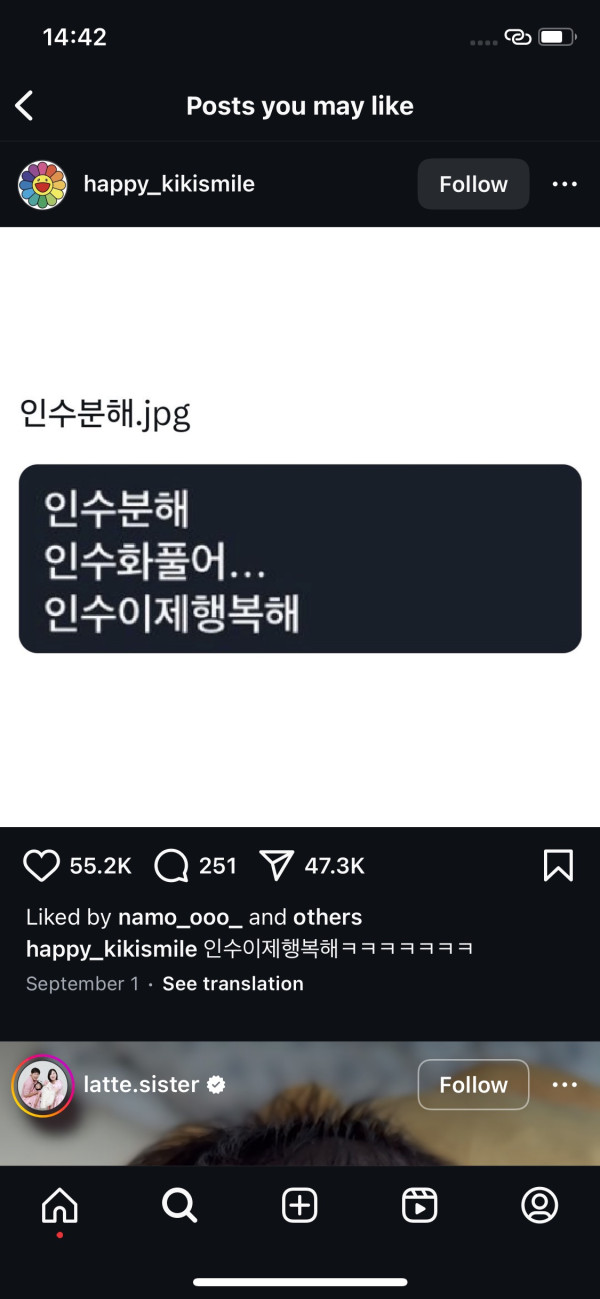Follow happy_kikismile
Screen dimensions: 600x1299
click(473, 184)
